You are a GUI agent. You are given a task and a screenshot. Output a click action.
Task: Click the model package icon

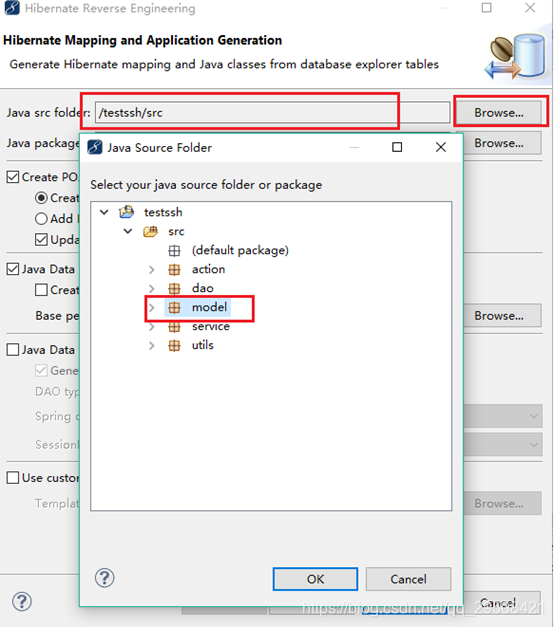[x=174, y=308]
